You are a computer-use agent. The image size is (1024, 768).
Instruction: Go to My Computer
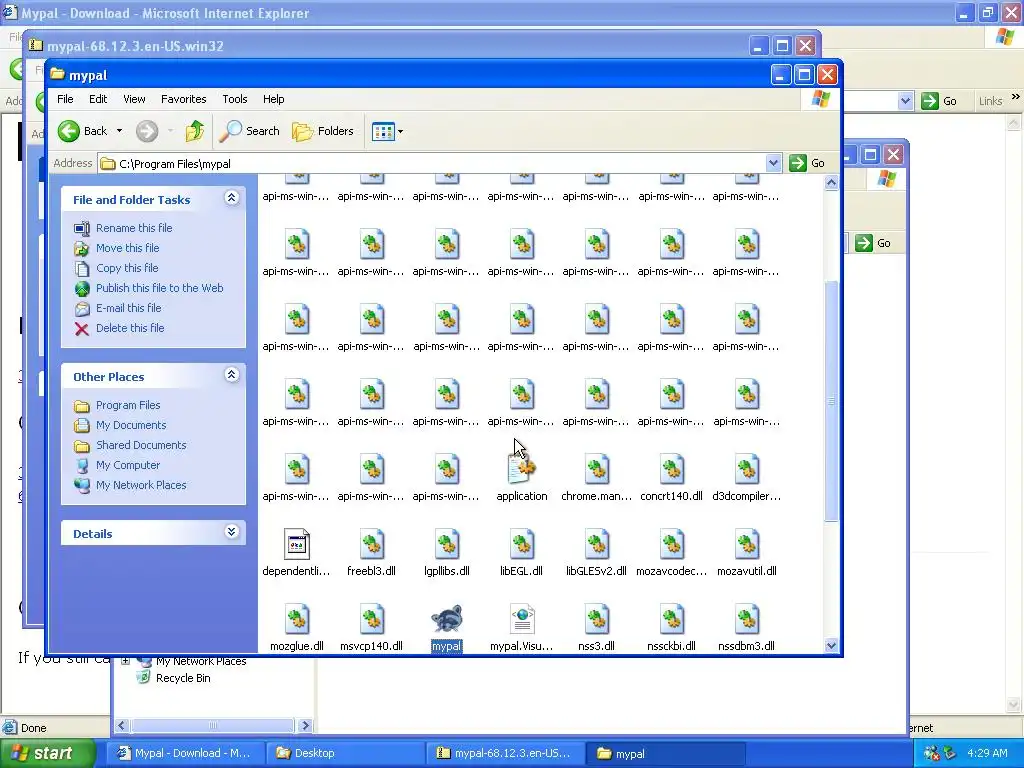coord(128,465)
